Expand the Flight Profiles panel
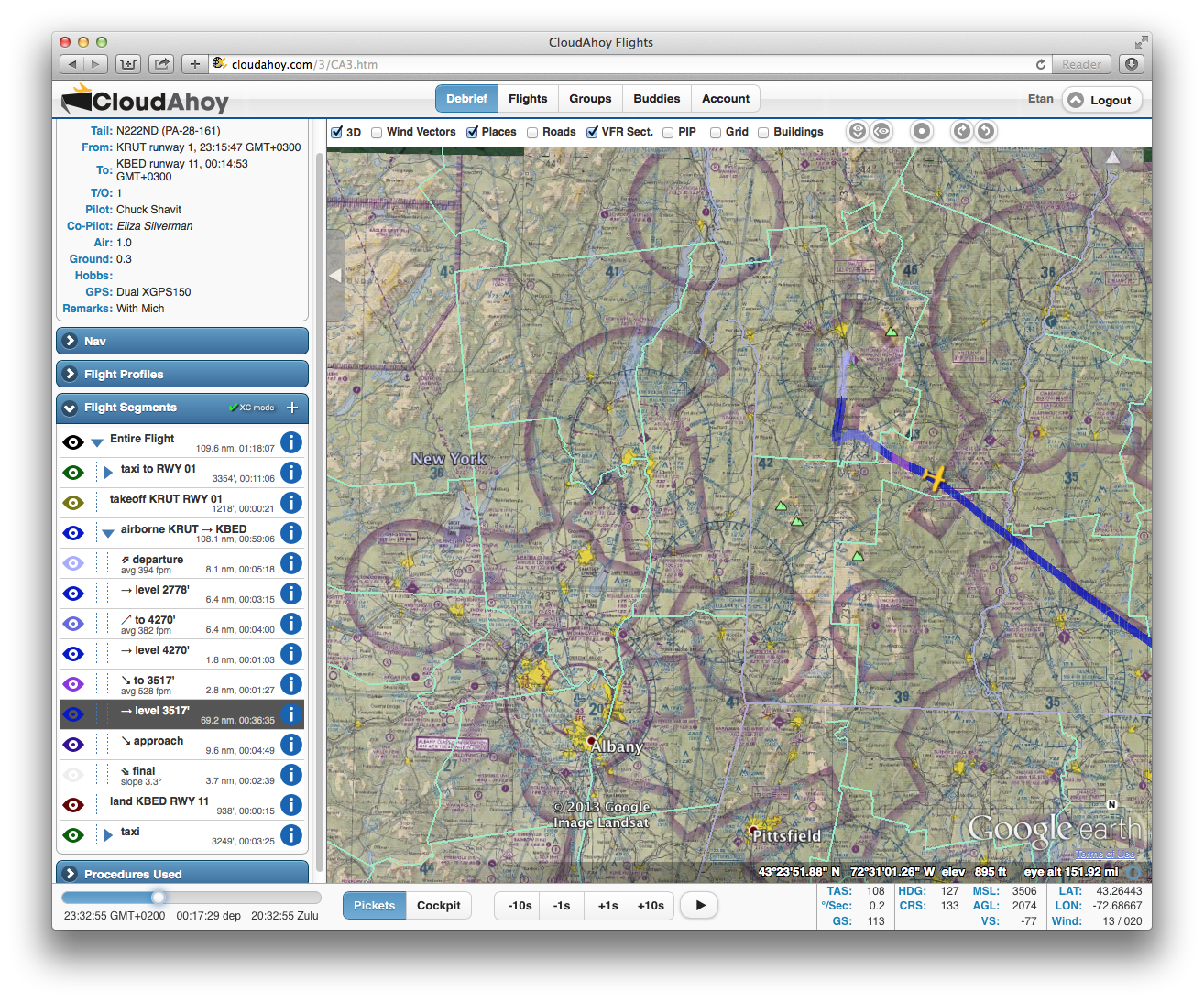 [x=182, y=374]
